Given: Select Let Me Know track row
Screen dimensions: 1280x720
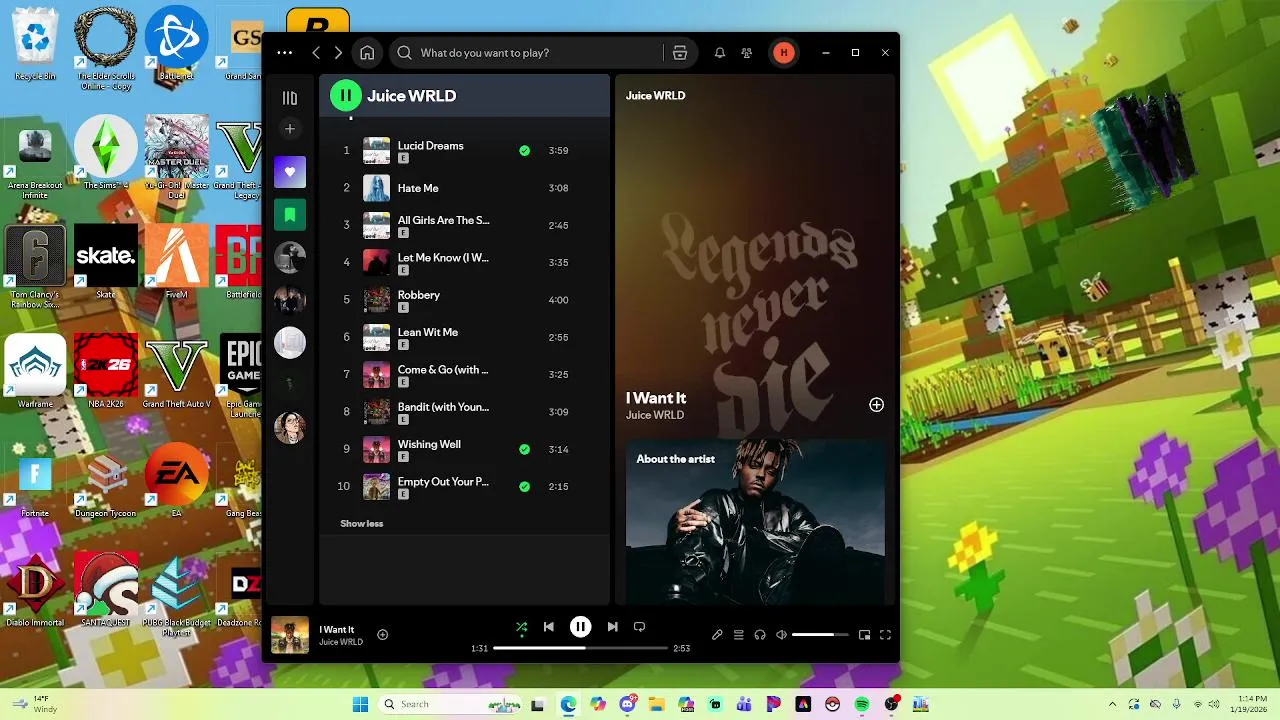Looking at the screenshot, I should 464,263.
